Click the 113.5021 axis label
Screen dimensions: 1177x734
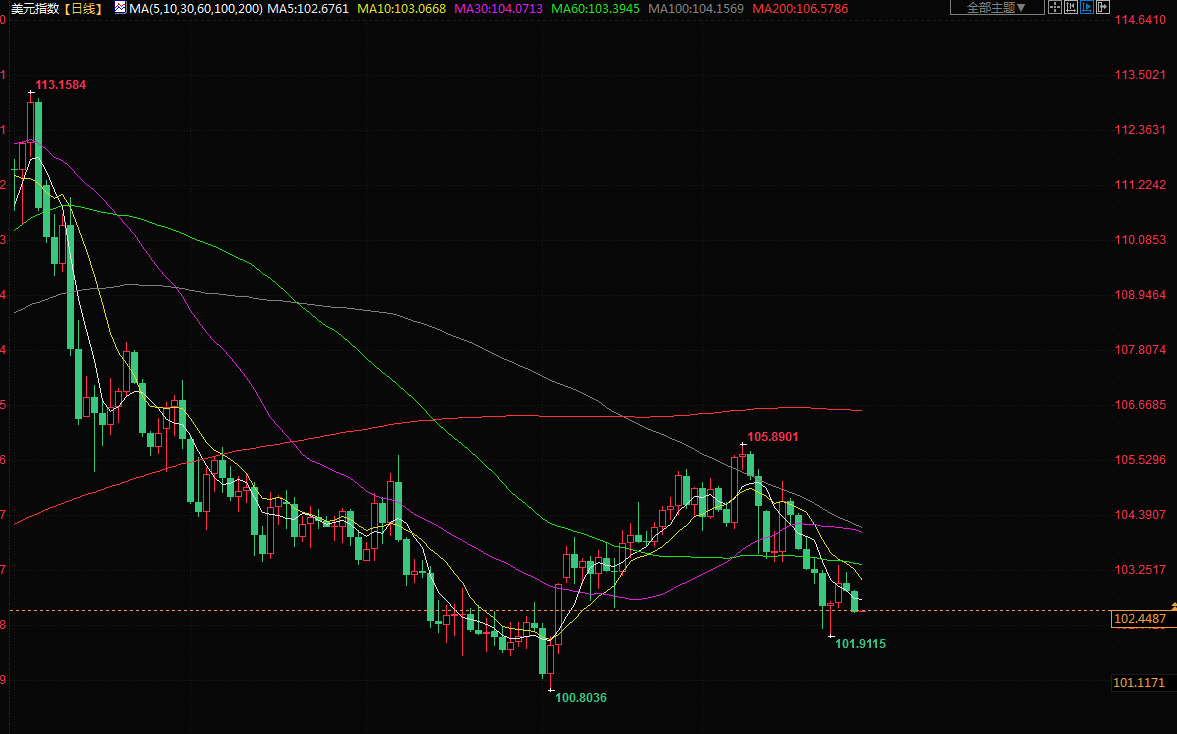[1140, 74]
